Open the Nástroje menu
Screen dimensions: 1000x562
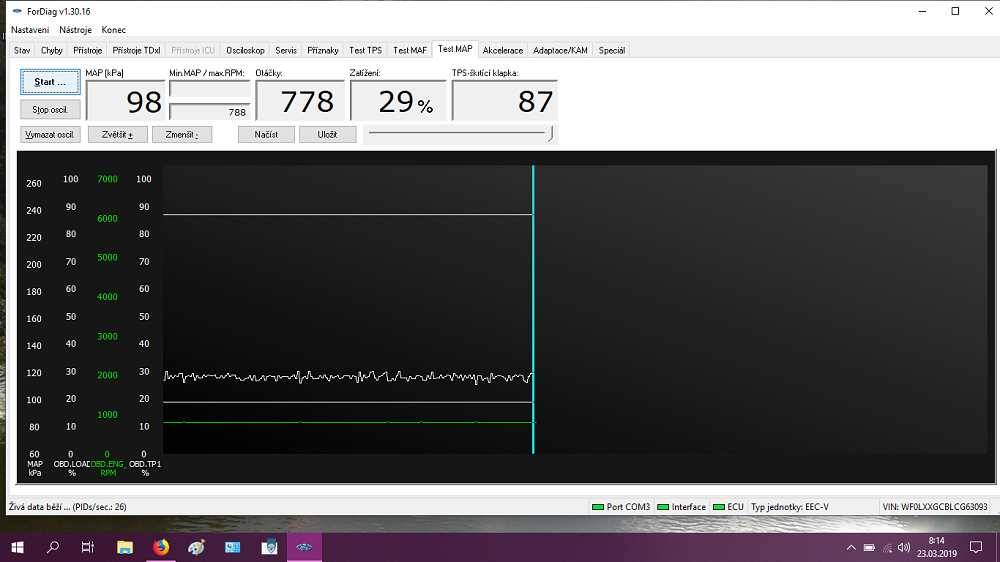click(76, 30)
